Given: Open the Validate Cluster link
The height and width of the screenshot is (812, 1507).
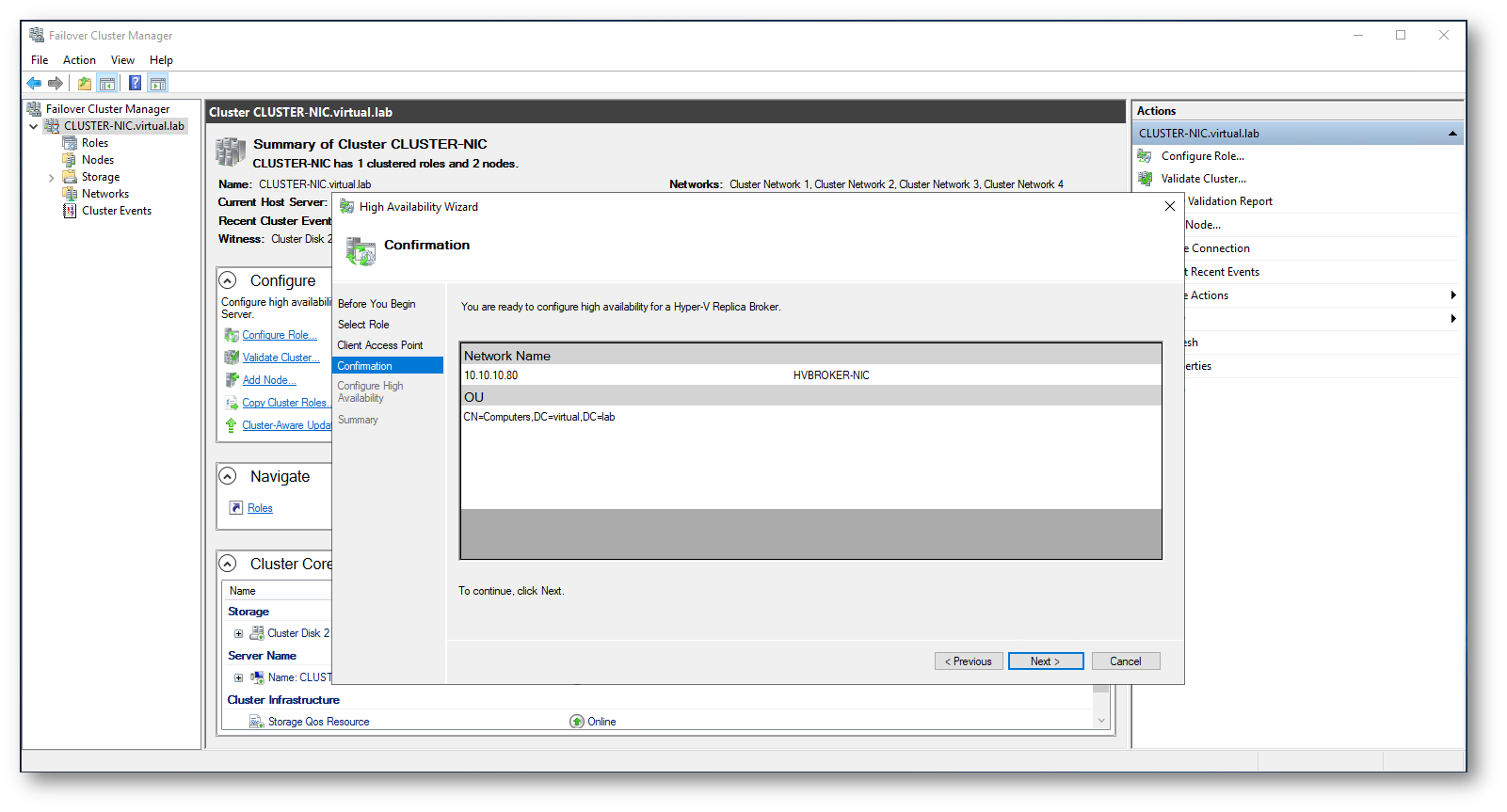Looking at the screenshot, I should point(281,358).
